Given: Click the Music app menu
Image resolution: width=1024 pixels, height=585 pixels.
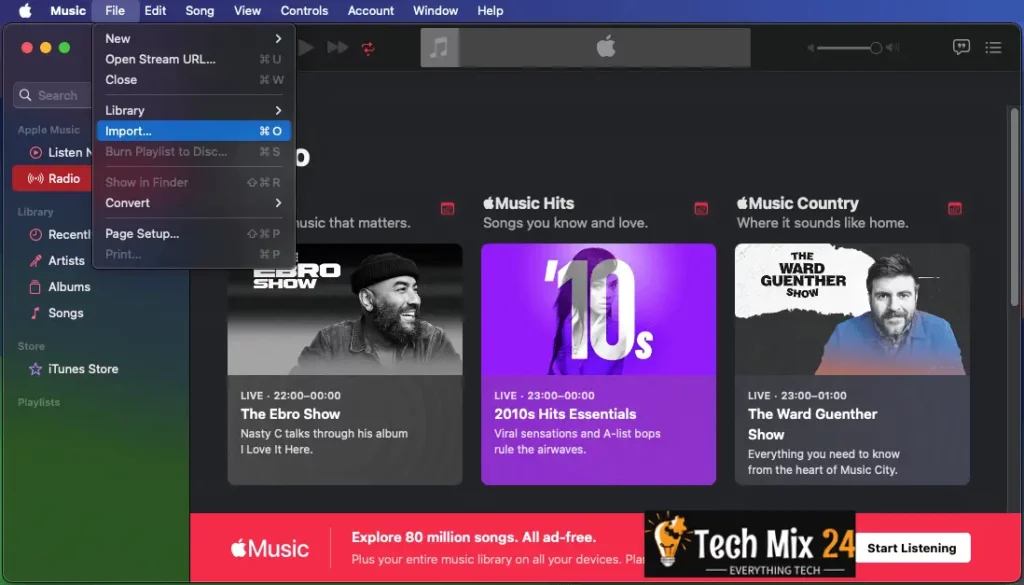Looking at the screenshot, I should 68,10.
